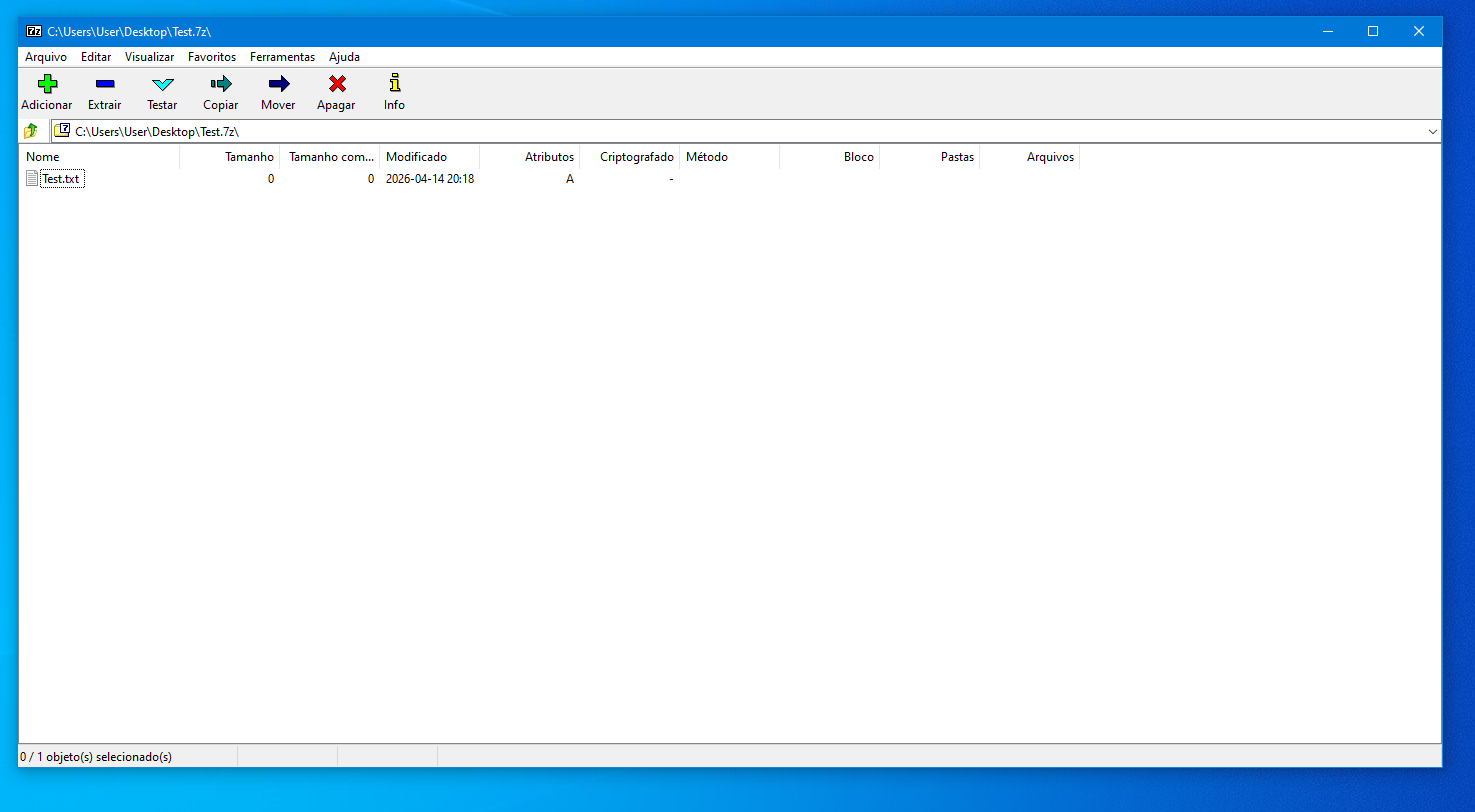The height and width of the screenshot is (812, 1475).
Task: Sort by the Tamanho column header
Action: (230, 157)
